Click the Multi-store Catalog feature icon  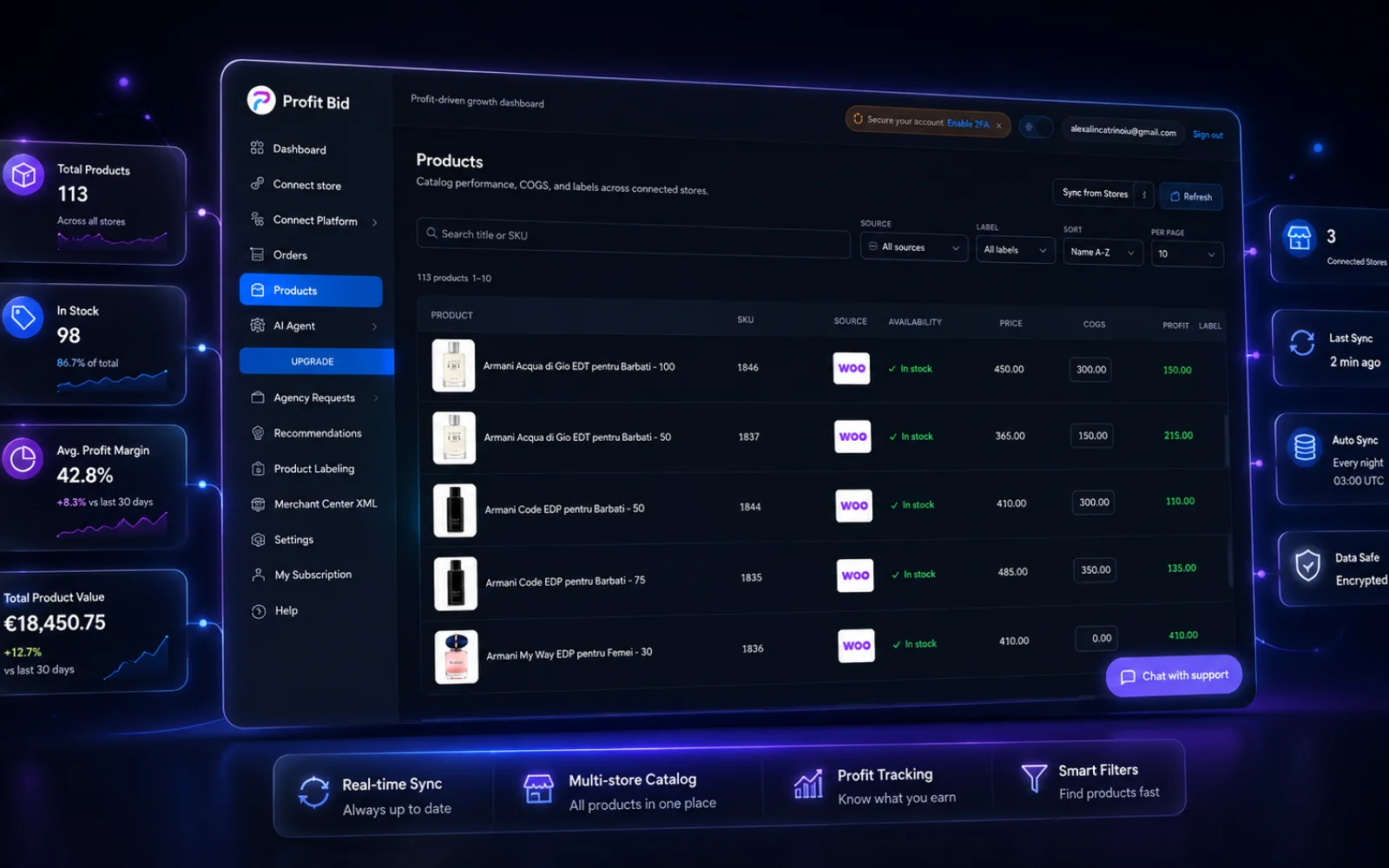coord(538,789)
